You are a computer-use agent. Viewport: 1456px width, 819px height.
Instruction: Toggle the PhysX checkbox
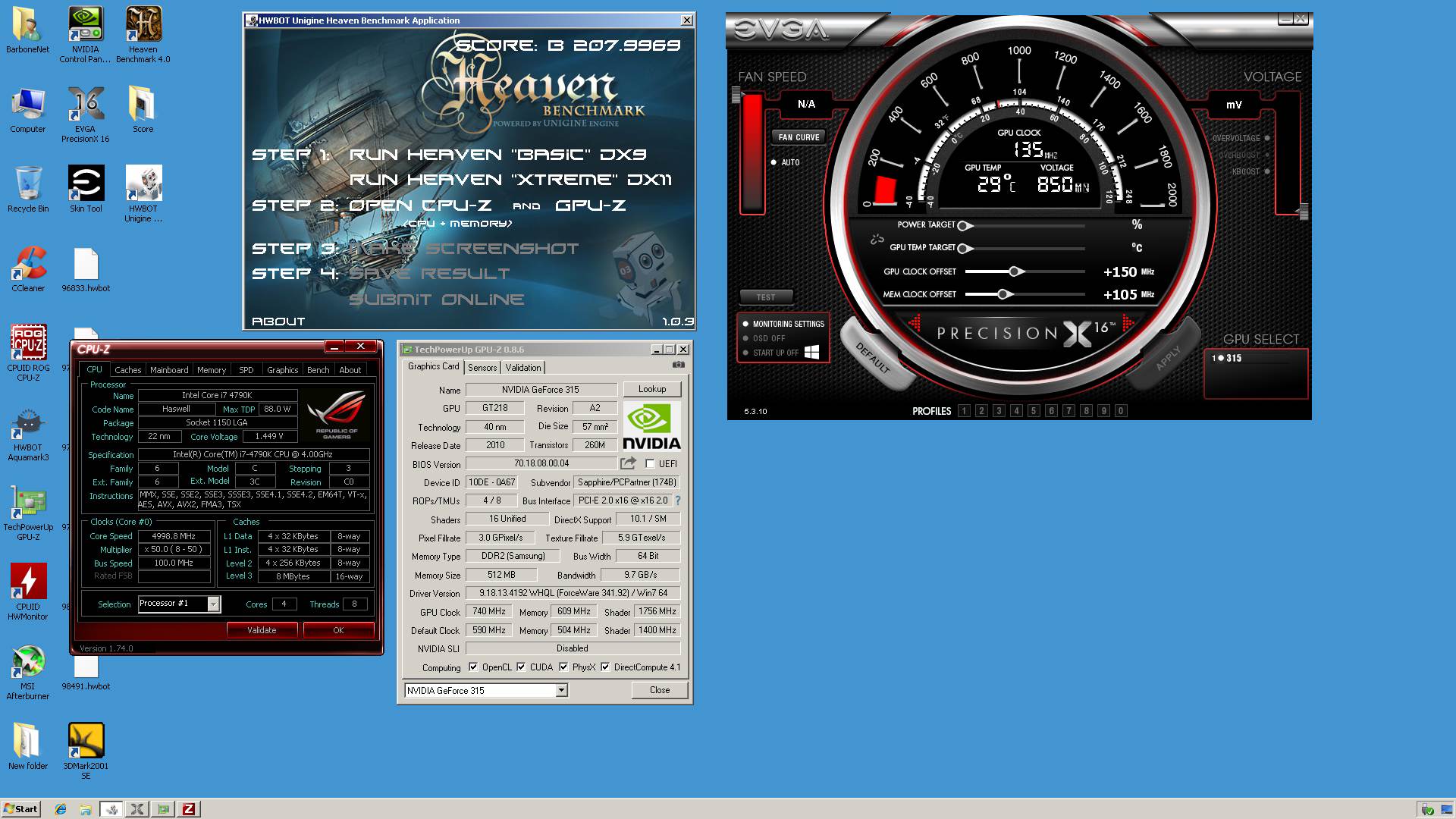[x=563, y=667]
